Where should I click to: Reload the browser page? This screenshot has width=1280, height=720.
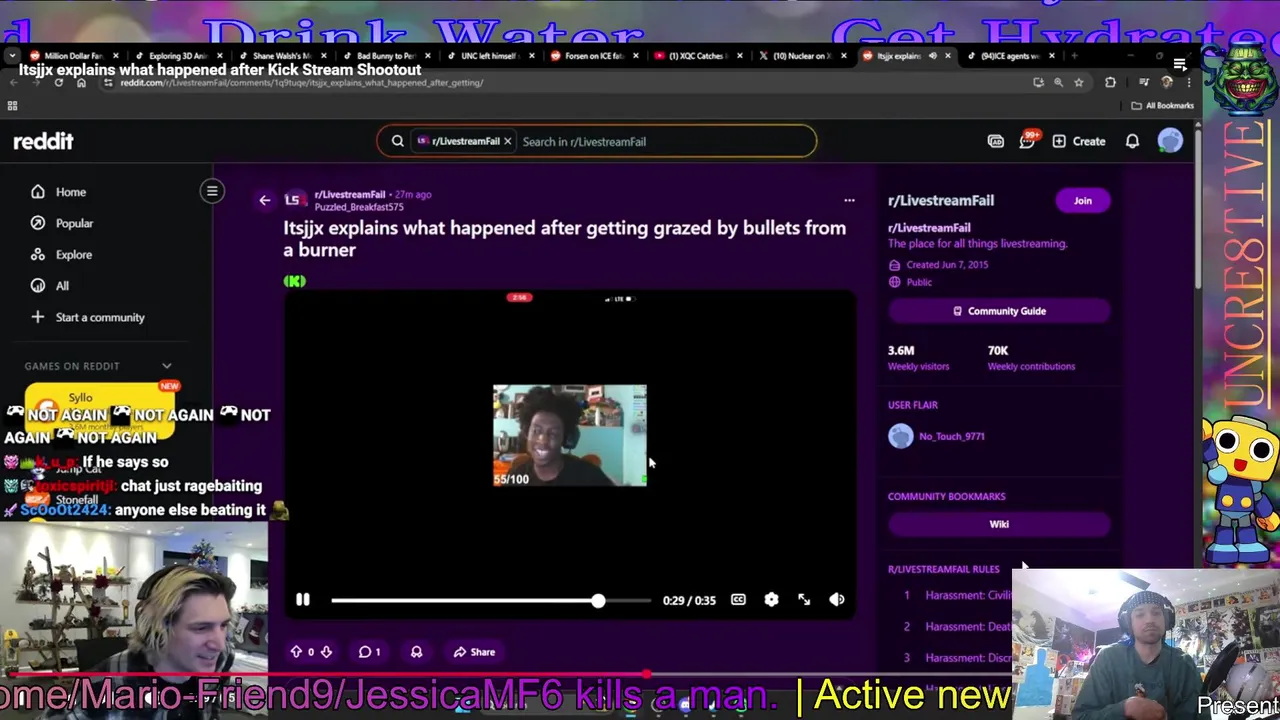coord(59,83)
